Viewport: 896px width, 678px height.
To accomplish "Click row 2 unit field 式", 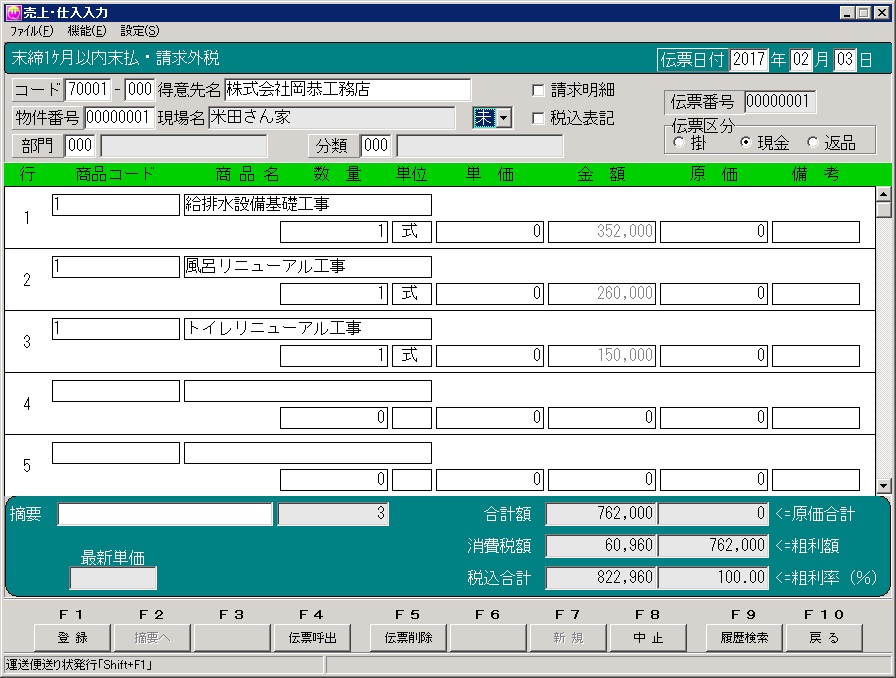I will [411, 294].
